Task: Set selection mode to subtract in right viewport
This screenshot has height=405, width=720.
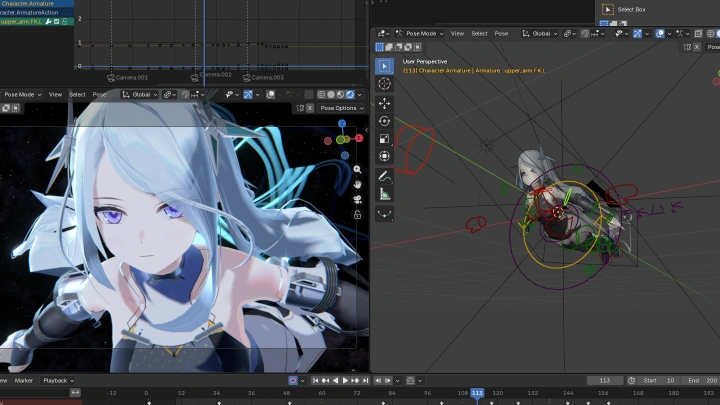Action: pos(399,47)
